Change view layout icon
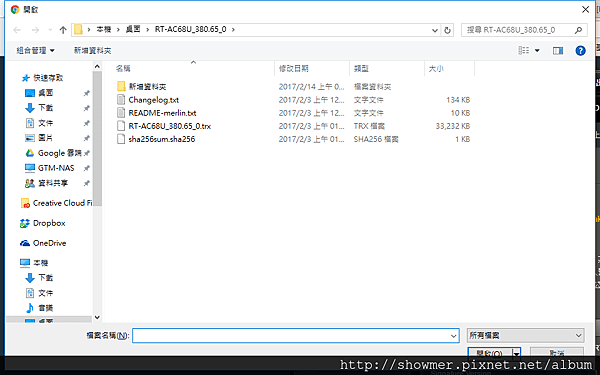 [x=523, y=51]
